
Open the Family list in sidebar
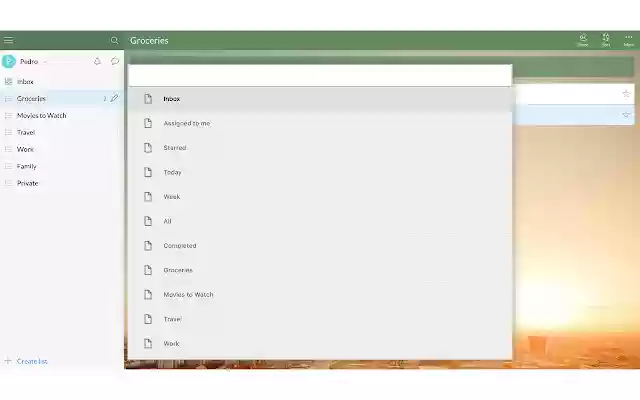click(62, 166)
